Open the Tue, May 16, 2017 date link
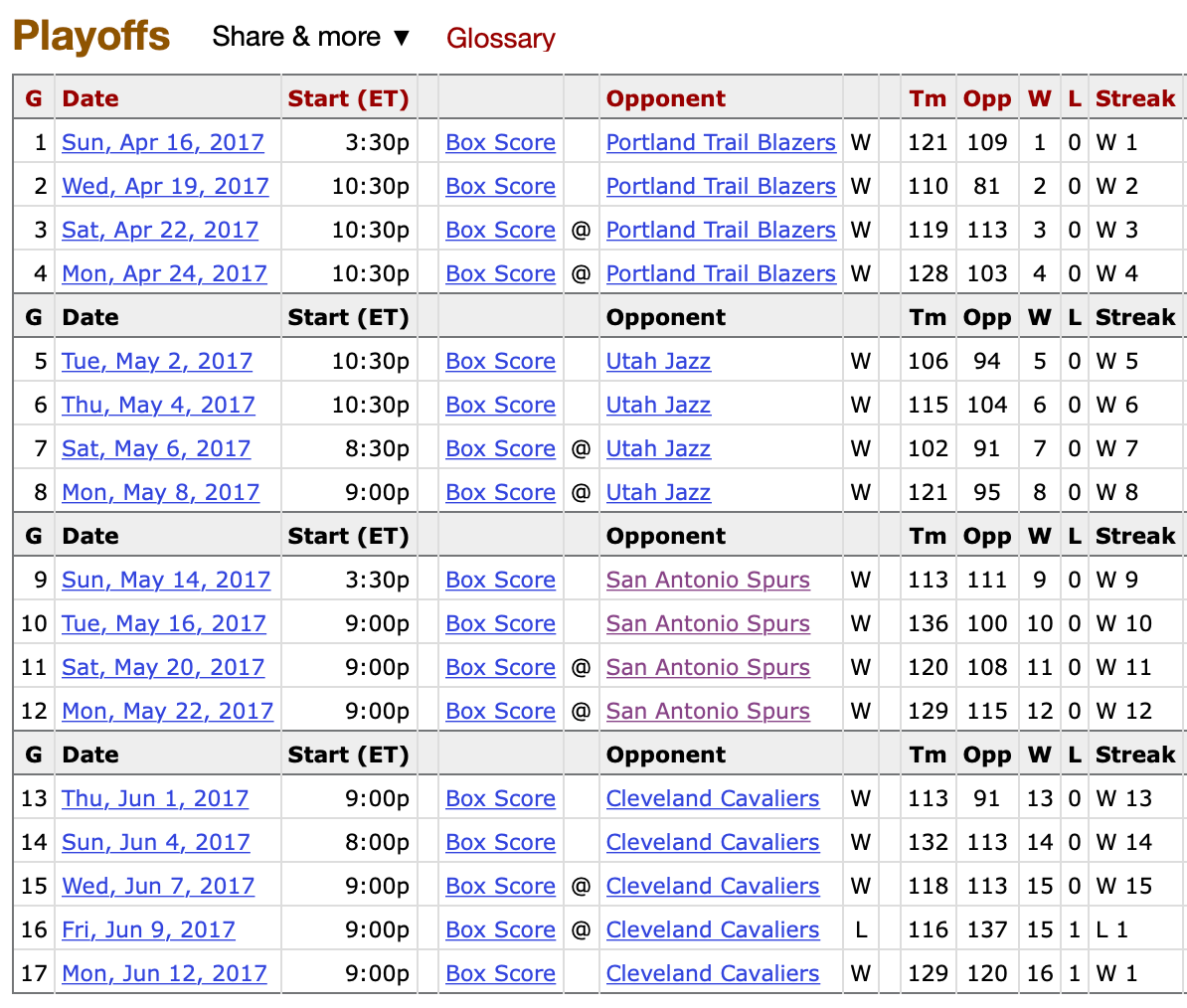This screenshot has width=1187, height=1008. click(x=163, y=623)
